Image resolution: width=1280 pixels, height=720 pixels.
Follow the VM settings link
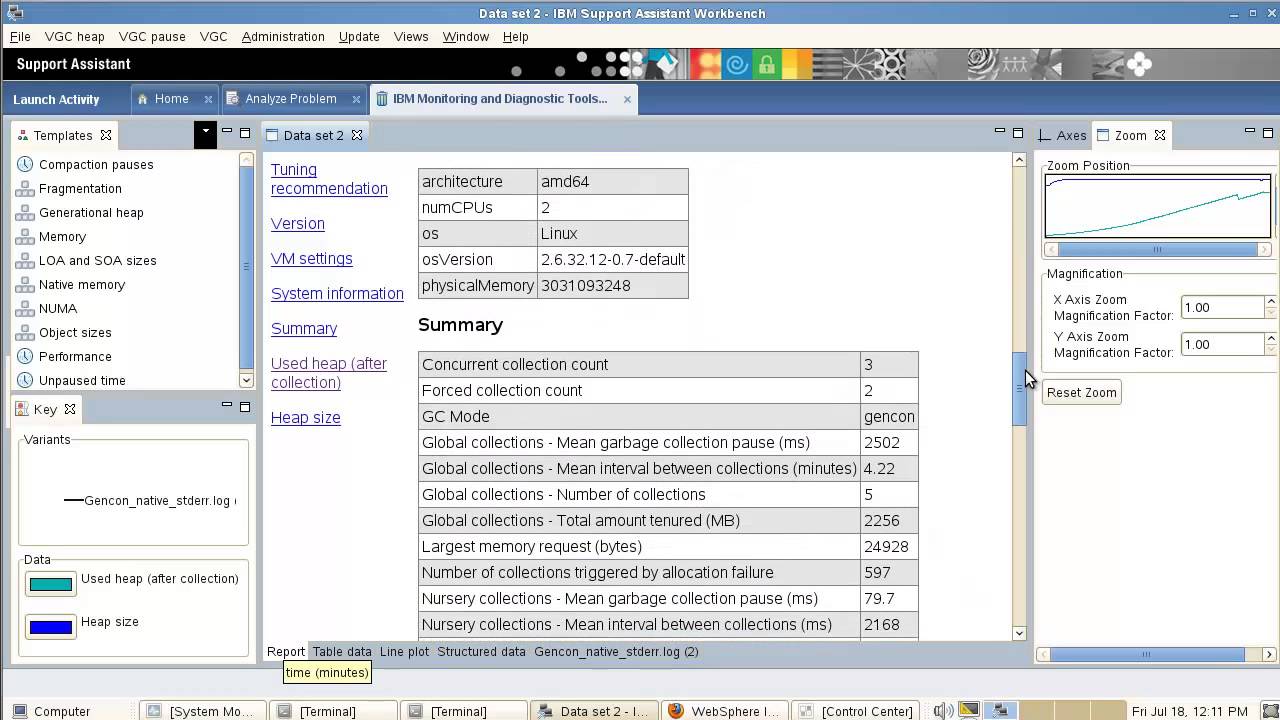[x=312, y=258]
